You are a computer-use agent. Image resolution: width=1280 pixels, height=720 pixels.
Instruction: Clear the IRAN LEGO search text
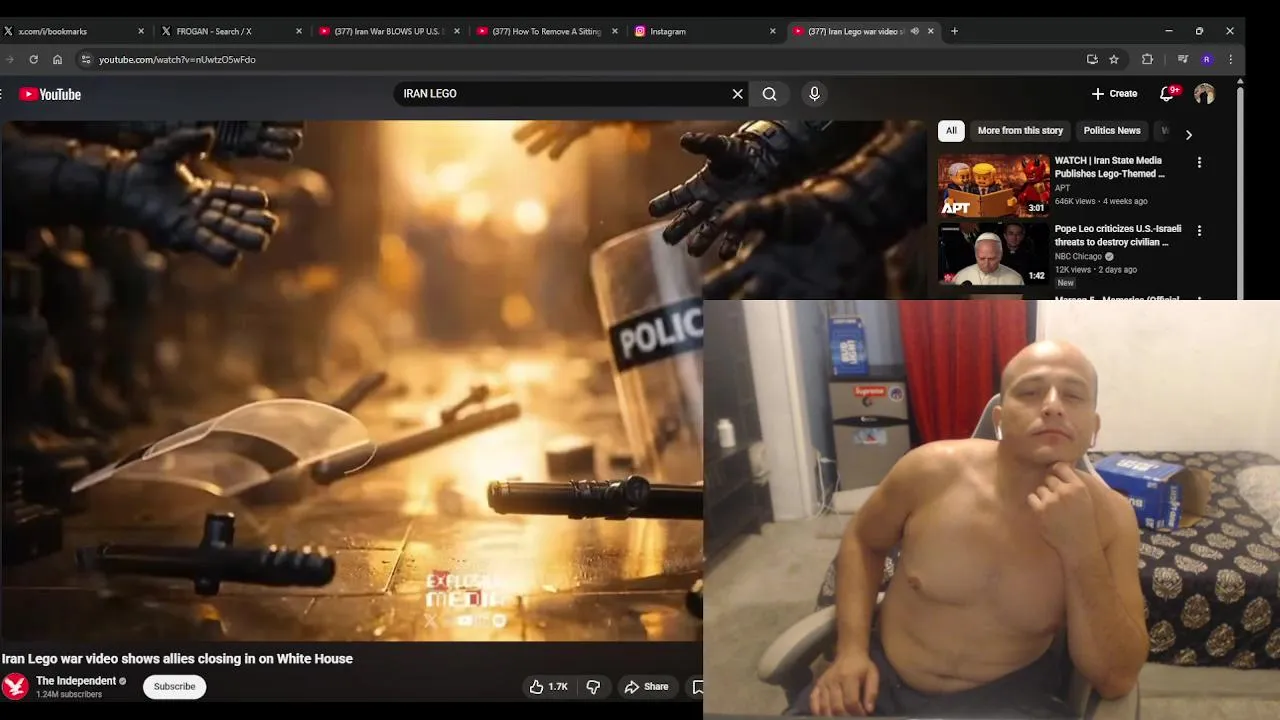coord(738,94)
